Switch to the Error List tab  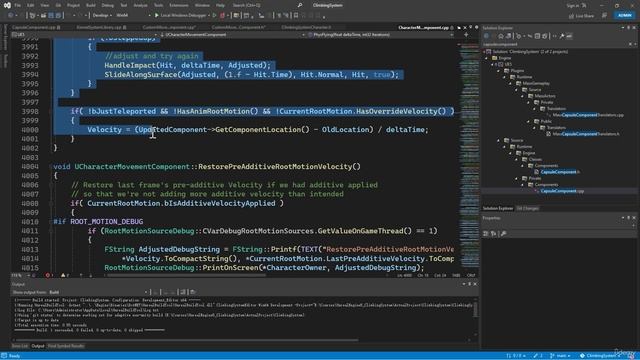(x=20, y=346)
